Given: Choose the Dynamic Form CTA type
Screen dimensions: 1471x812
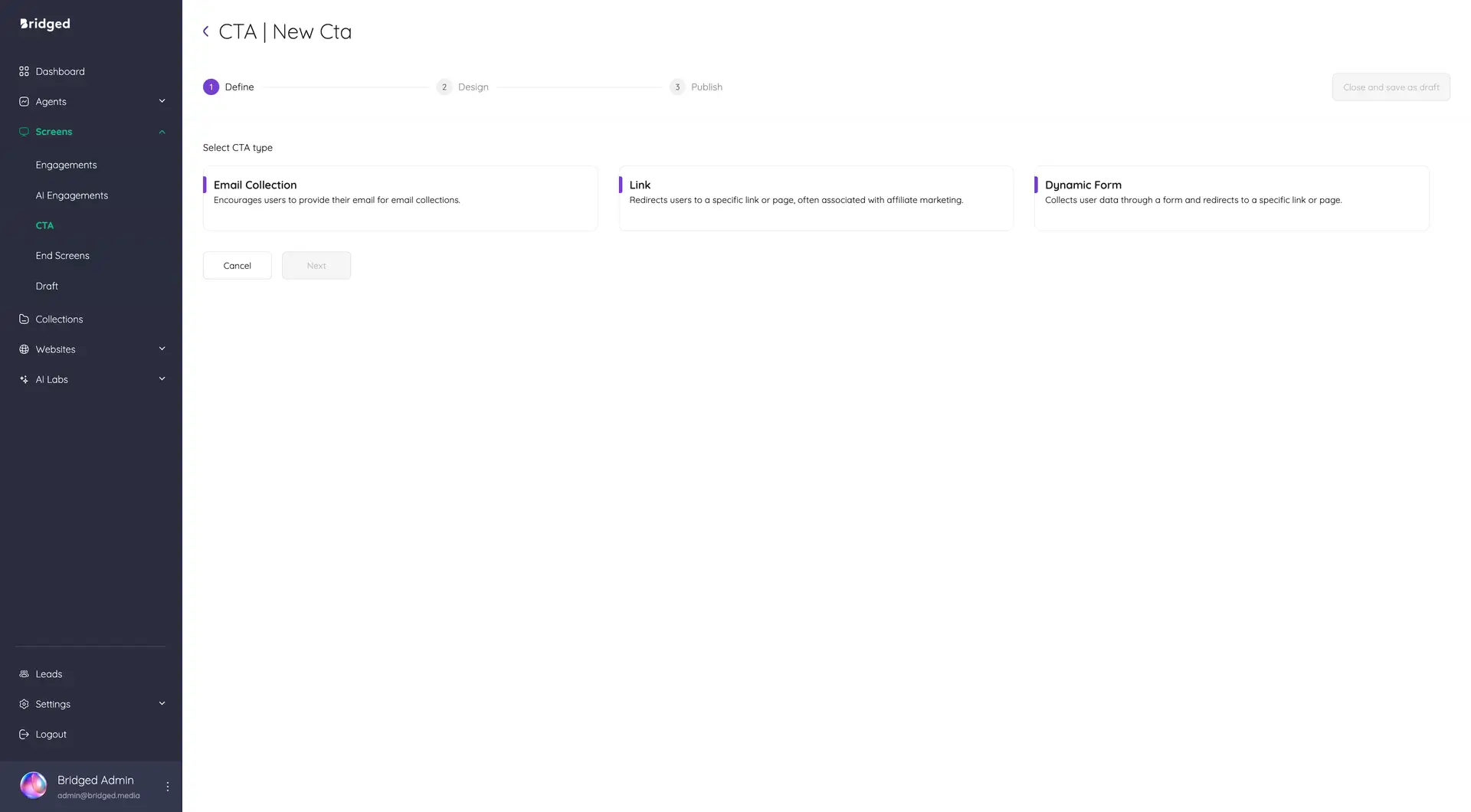Looking at the screenshot, I should coord(1231,198).
